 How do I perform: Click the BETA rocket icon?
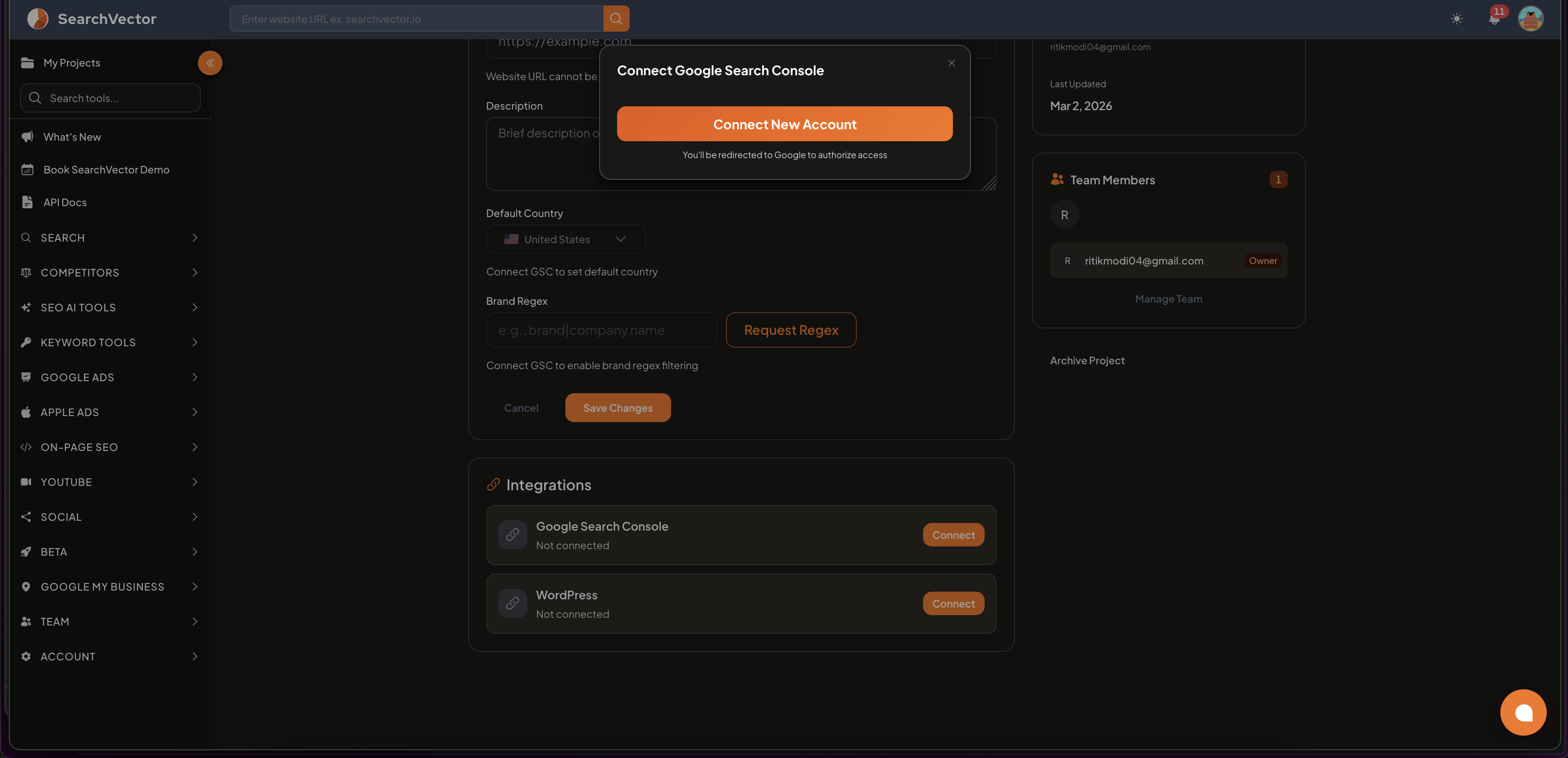pyautogui.click(x=26, y=552)
